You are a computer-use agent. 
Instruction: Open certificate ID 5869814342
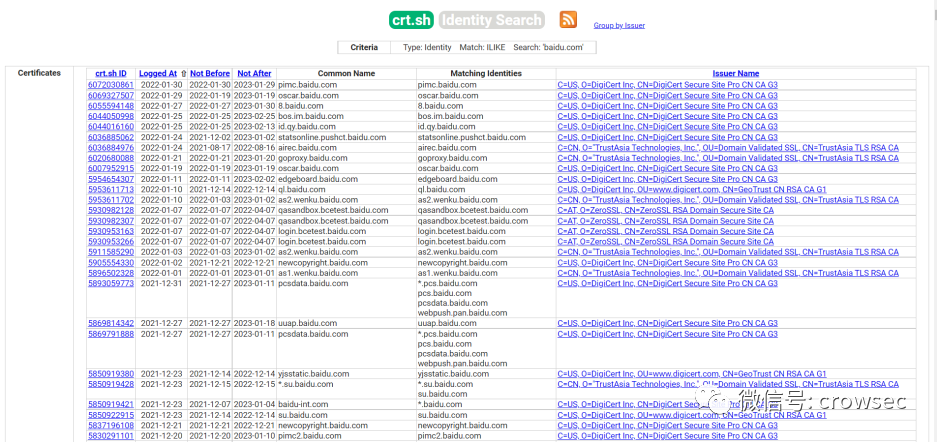pyautogui.click(x=111, y=323)
